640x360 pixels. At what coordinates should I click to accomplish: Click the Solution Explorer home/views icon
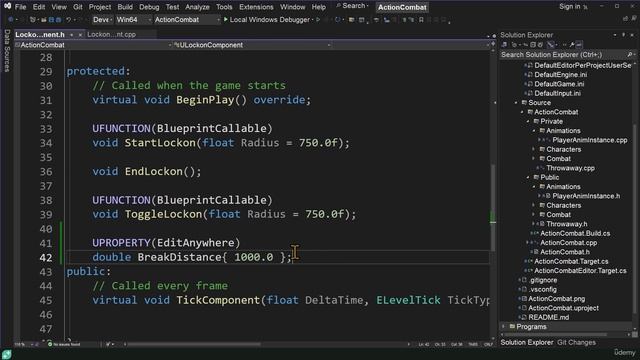click(x=504, y=44)
